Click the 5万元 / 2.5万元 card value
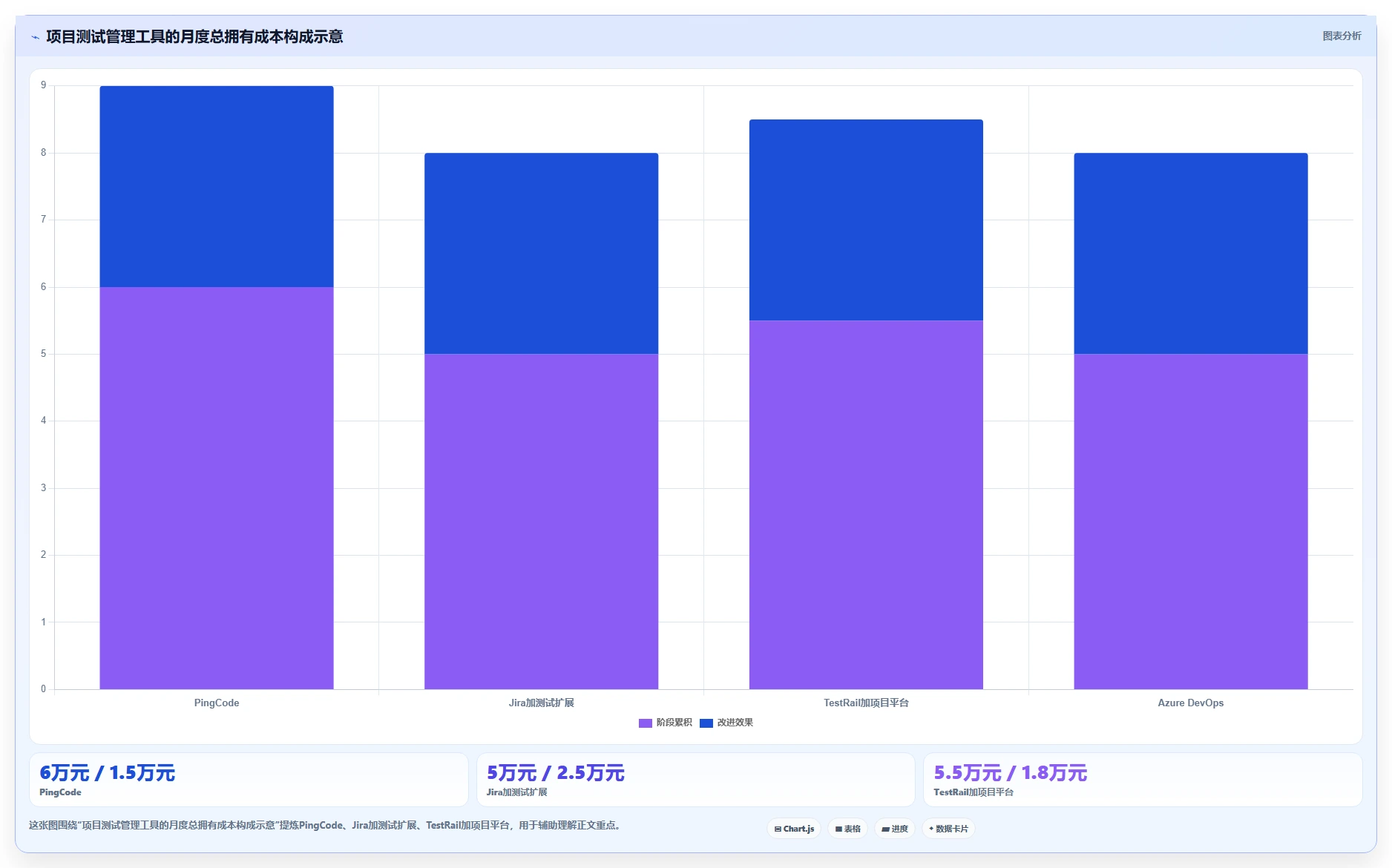Image resolution: width=1392 pixels, height=868 pixels. pyautogui.click(x=556, y=773)
